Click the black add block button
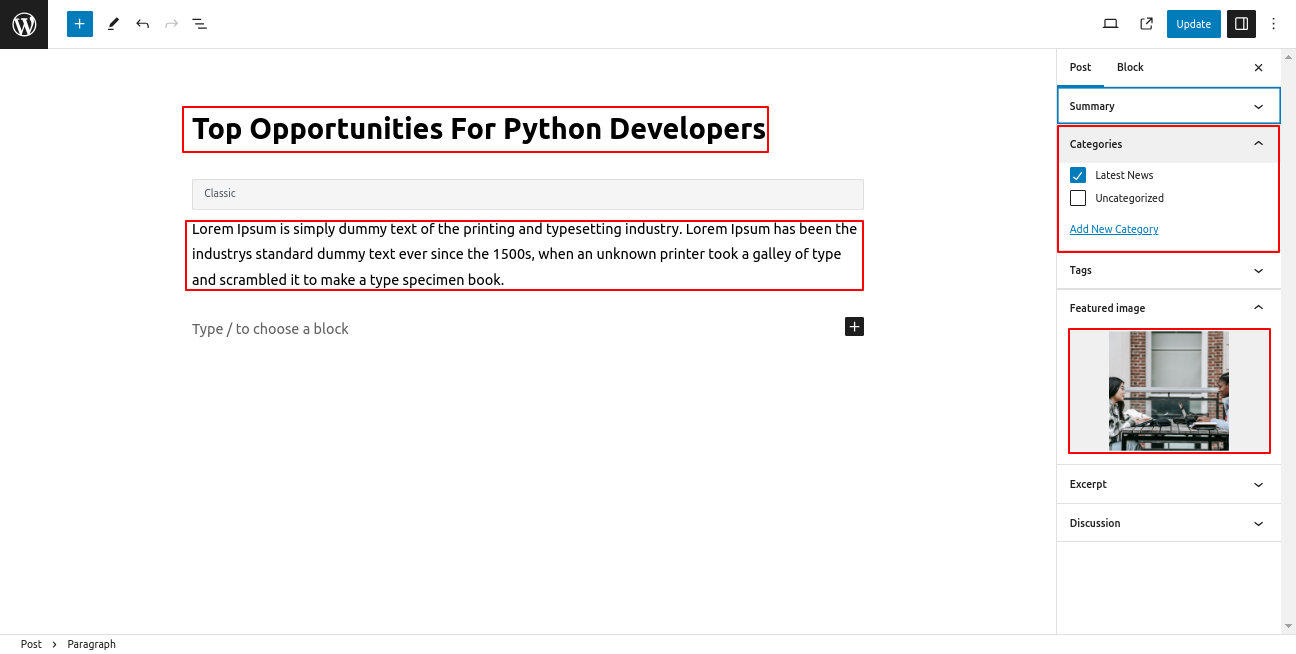Image resolution: width=1296 pixels, height=654 pixels. pyautogui.click(x=854, y=327)
